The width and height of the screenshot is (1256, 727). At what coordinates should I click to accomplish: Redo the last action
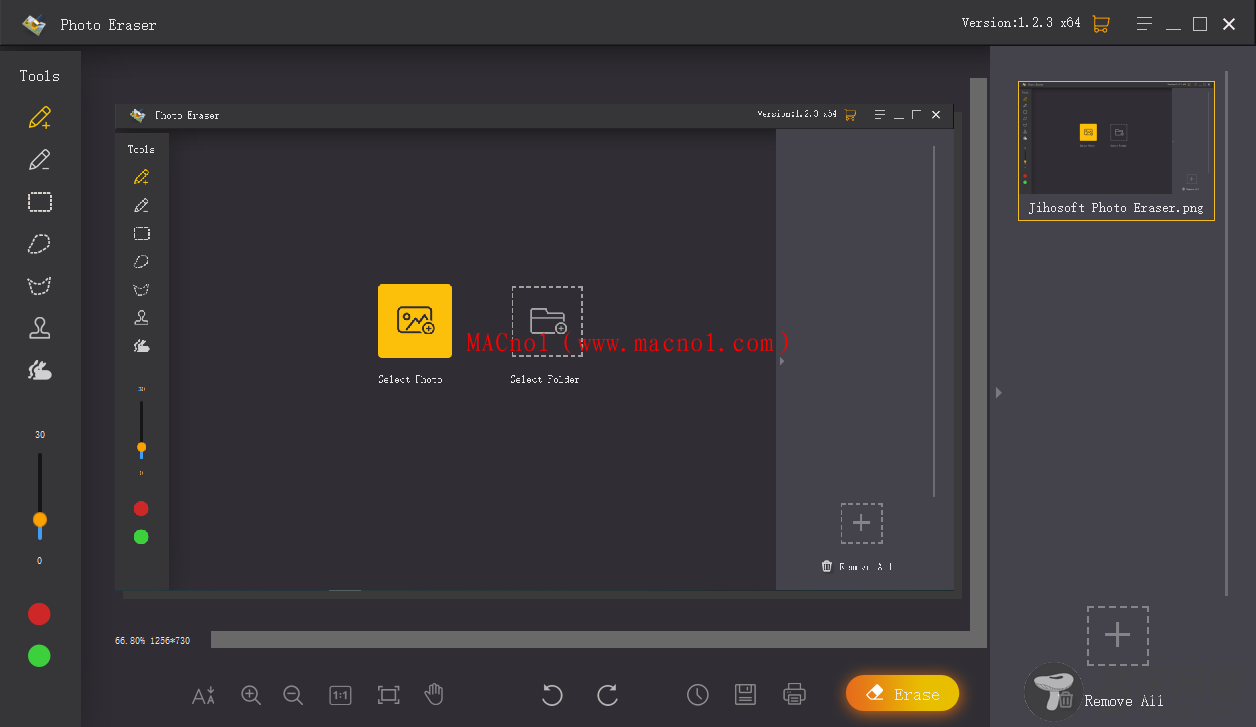[x=607, y=695]
